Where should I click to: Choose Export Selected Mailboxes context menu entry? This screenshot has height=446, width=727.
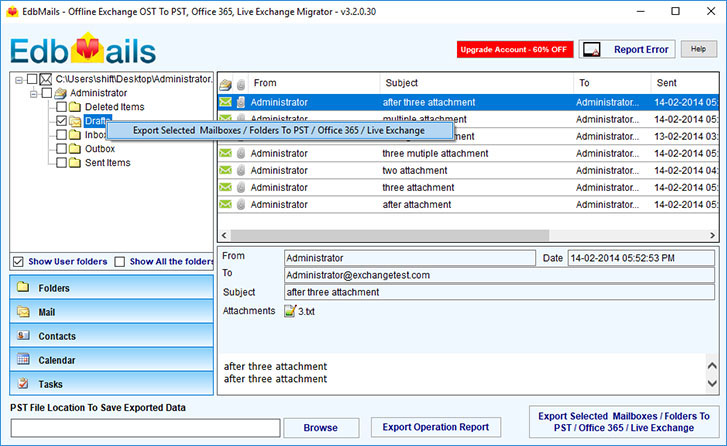point(279,131)
